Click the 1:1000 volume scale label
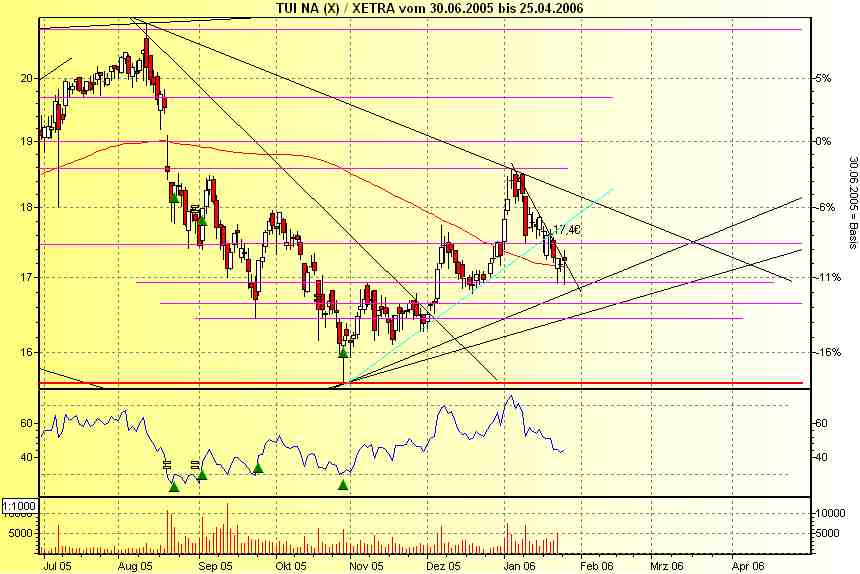Image resolution: width=860 pixels, height=574 pixels. click(x=20, y=505)
